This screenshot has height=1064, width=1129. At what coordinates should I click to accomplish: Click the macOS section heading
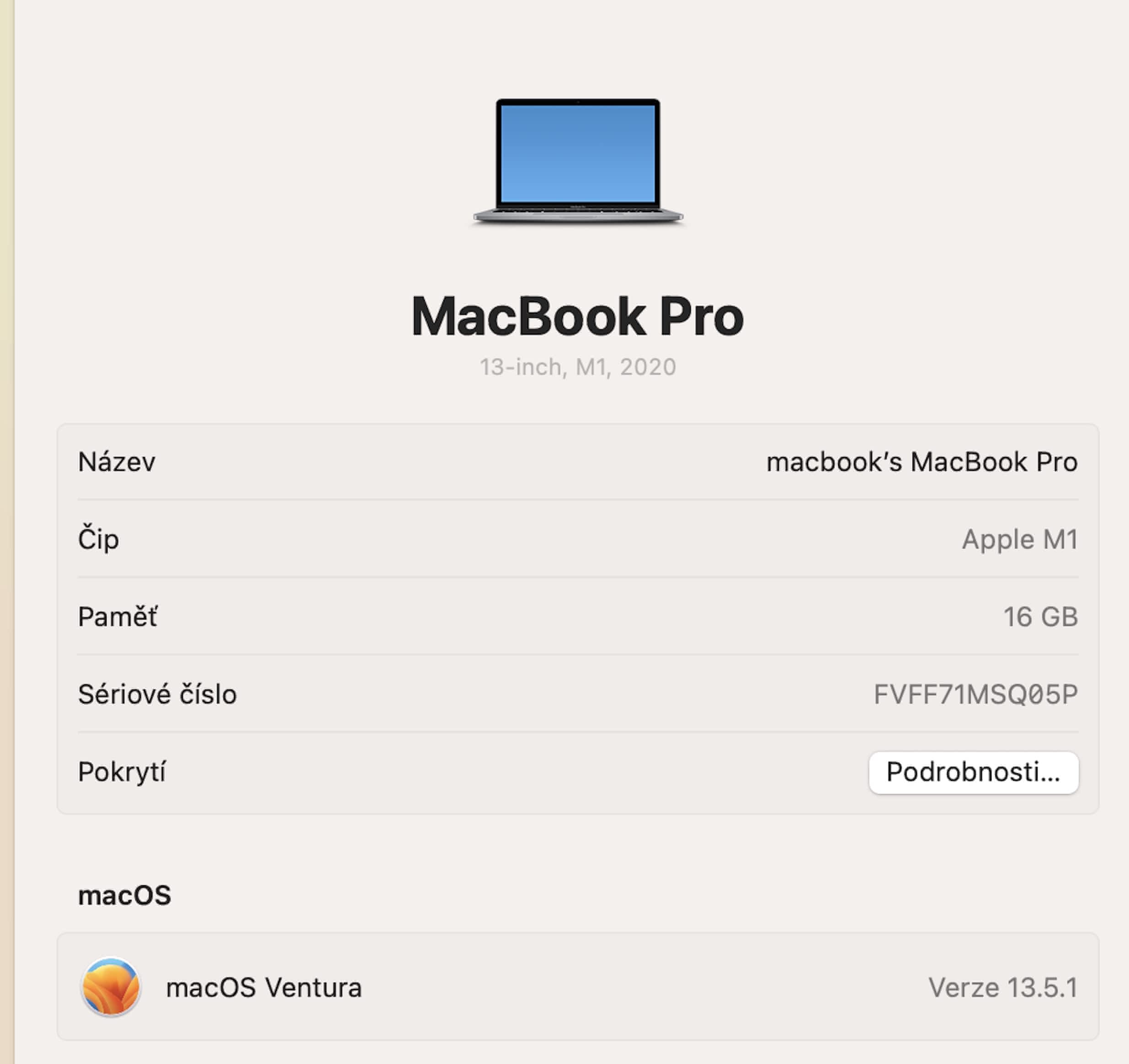pyautogui.click(x=124, y=895)
